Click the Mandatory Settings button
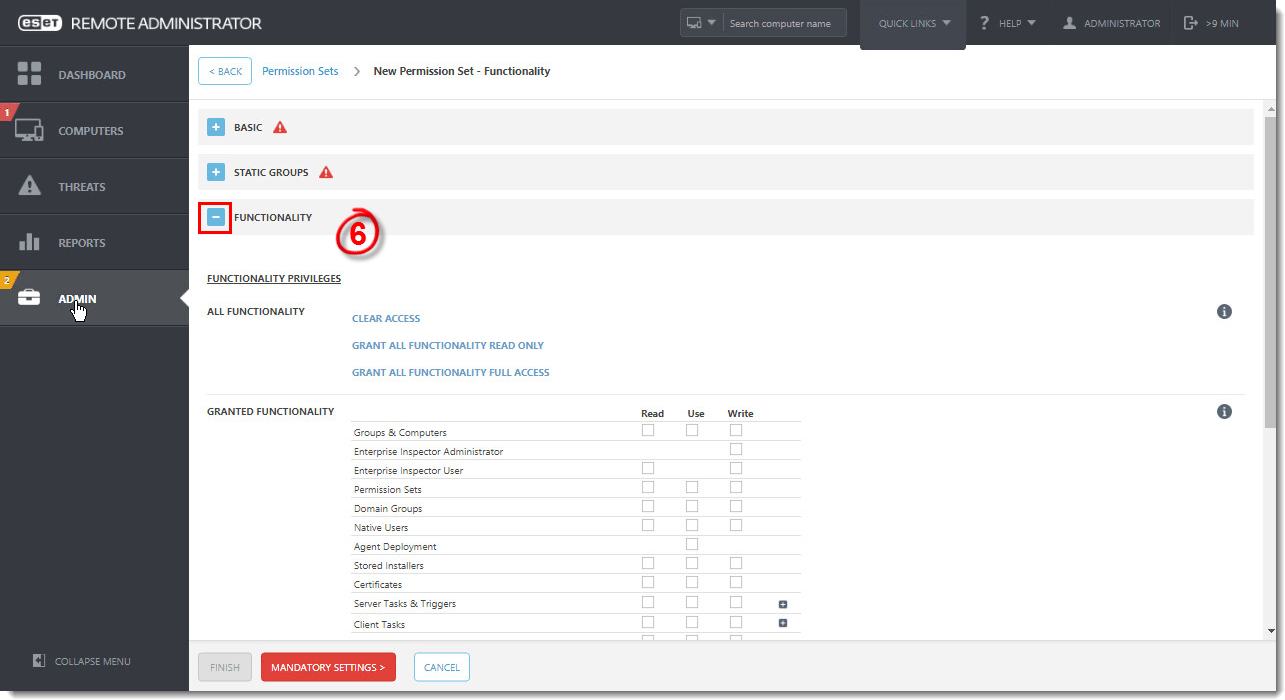 (328, 667)
